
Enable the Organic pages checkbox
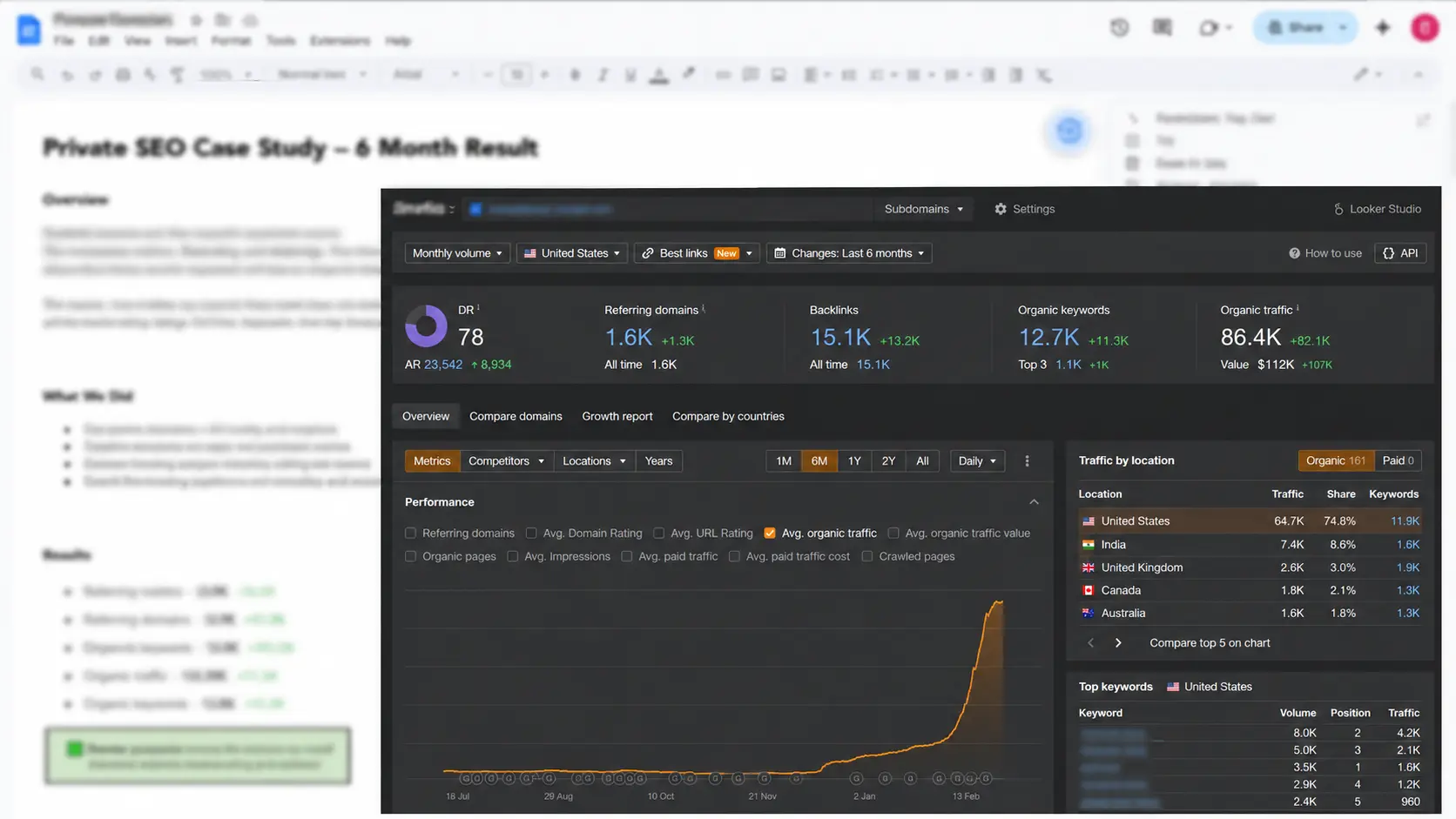click(x=411, y=557)
